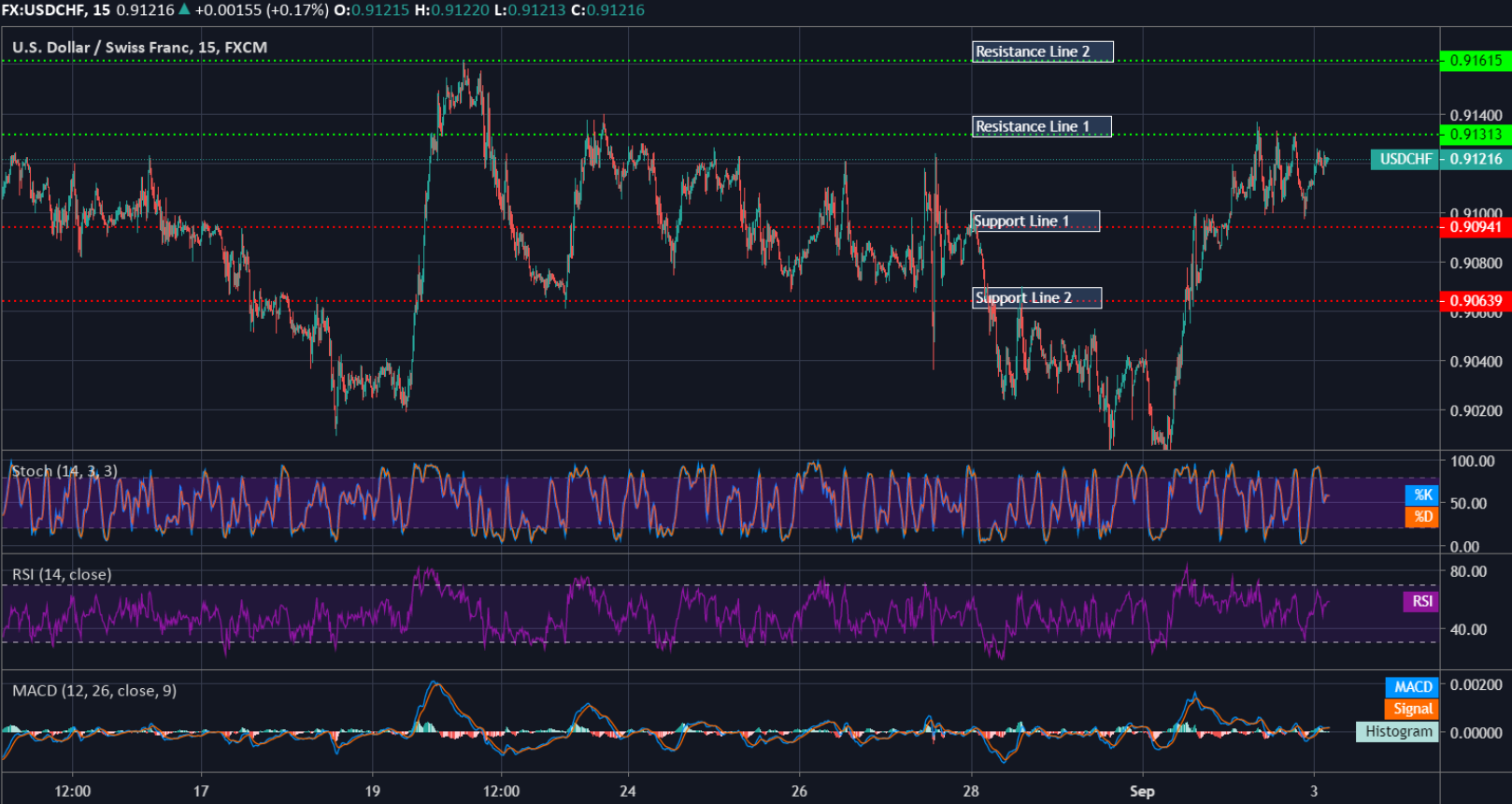Viewport: 1512px width, 804px height.
Task: Click the 0.90800 price axis label
Action: [x=1476, y=264]
